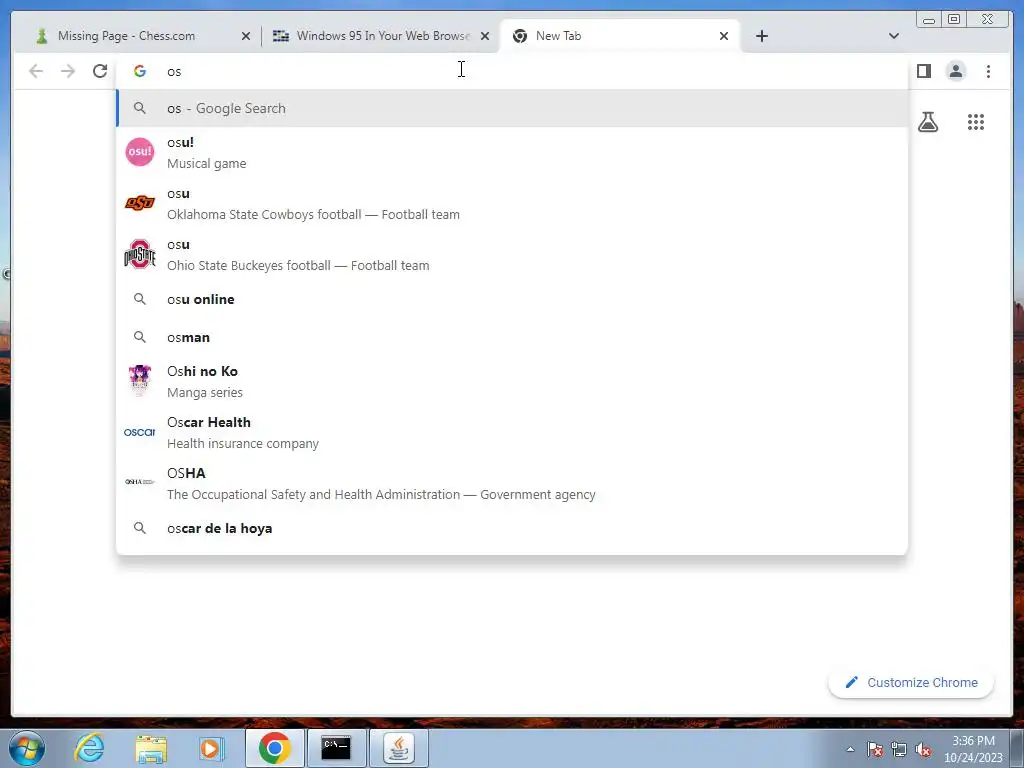Pick the 'osman' search suggestion
Screen dimensions: 1024x768
click(511, 337)
